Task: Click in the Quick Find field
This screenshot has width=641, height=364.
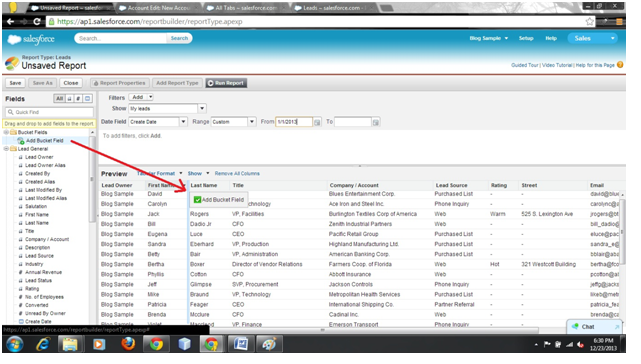Action: click(49, 112)
